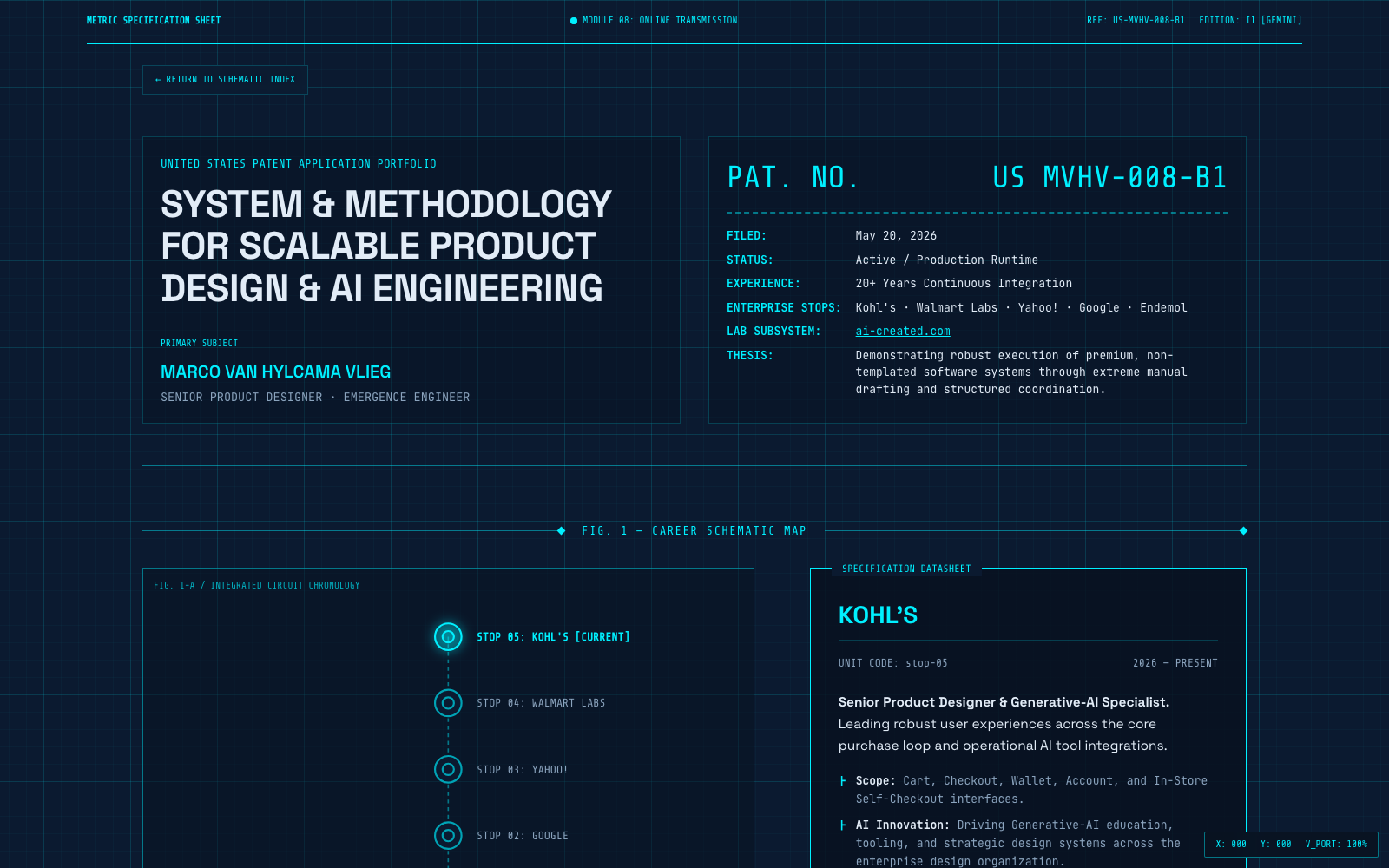The width and height of the screenshot is (1389, 868).
Task: Click the PAT. NO. heading
Action: coord(793,178)
